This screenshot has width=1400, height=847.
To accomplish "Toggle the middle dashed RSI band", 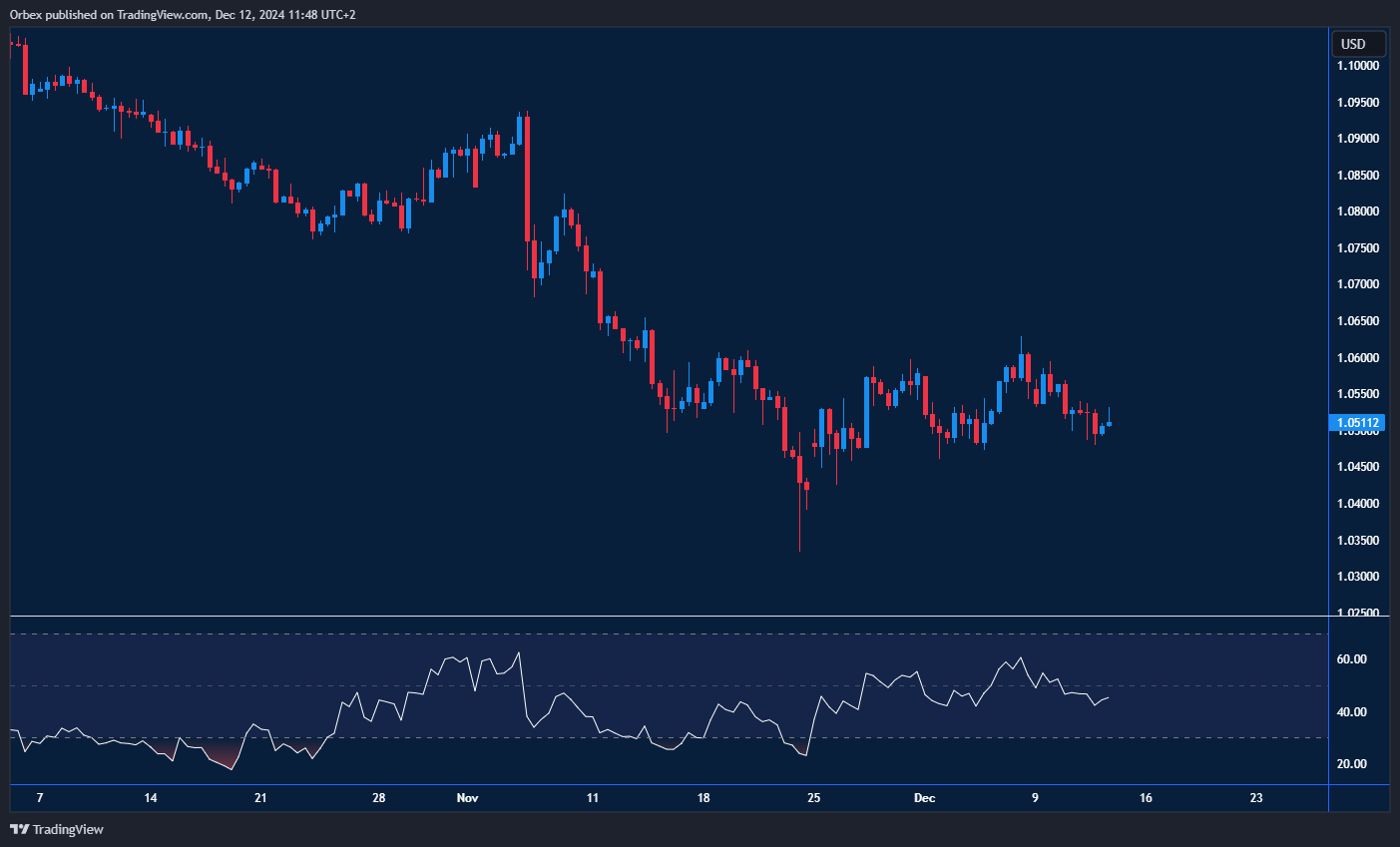I will 659,687.
